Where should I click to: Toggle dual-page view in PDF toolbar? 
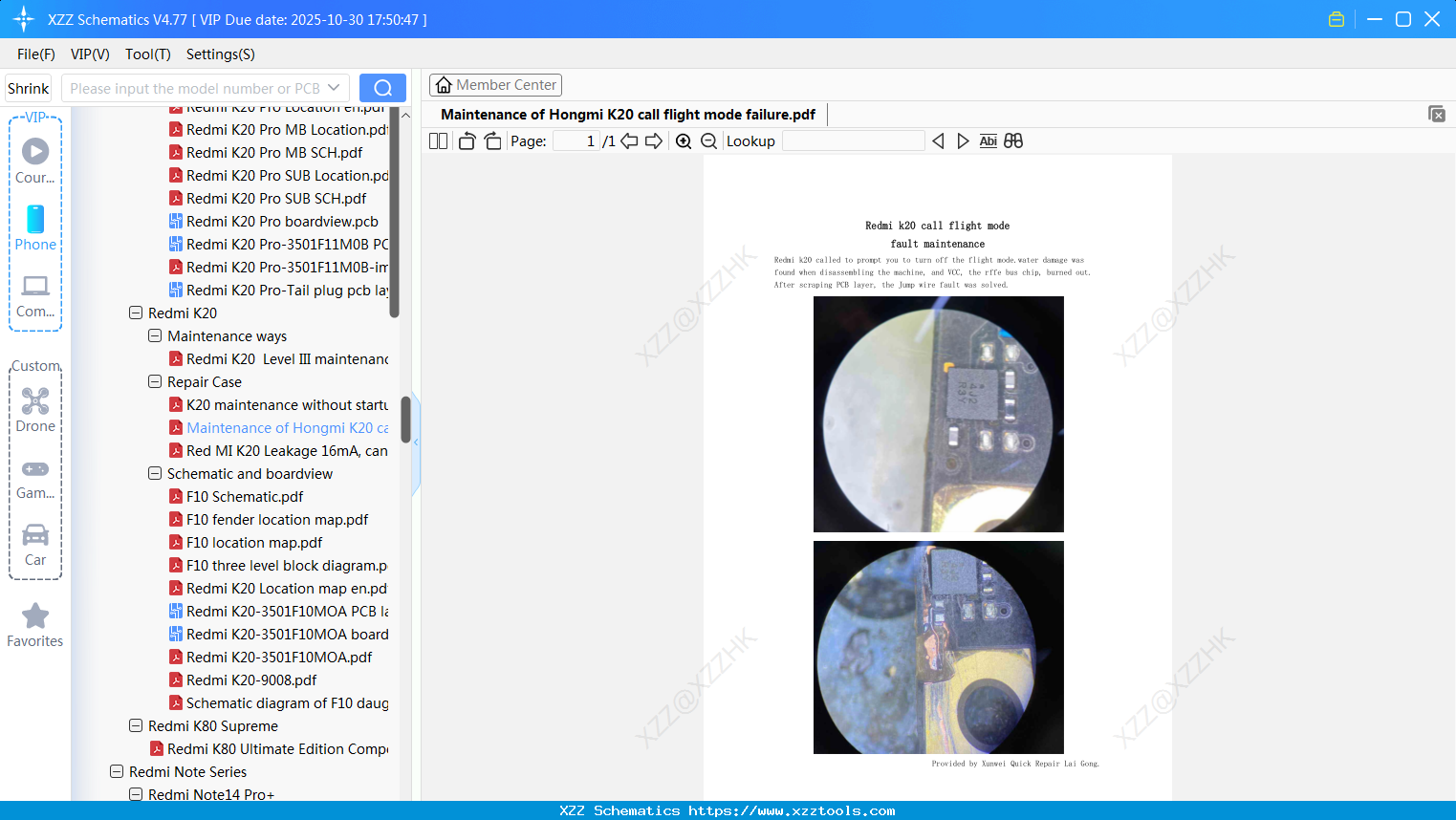[x=439, y=141]
